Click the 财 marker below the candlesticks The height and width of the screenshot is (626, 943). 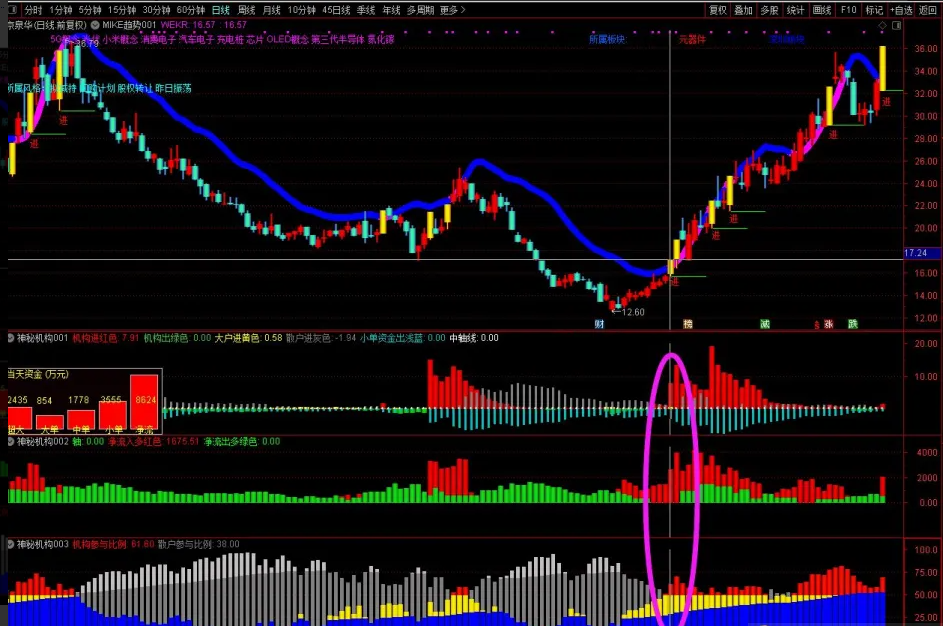[x=599, y=324]
